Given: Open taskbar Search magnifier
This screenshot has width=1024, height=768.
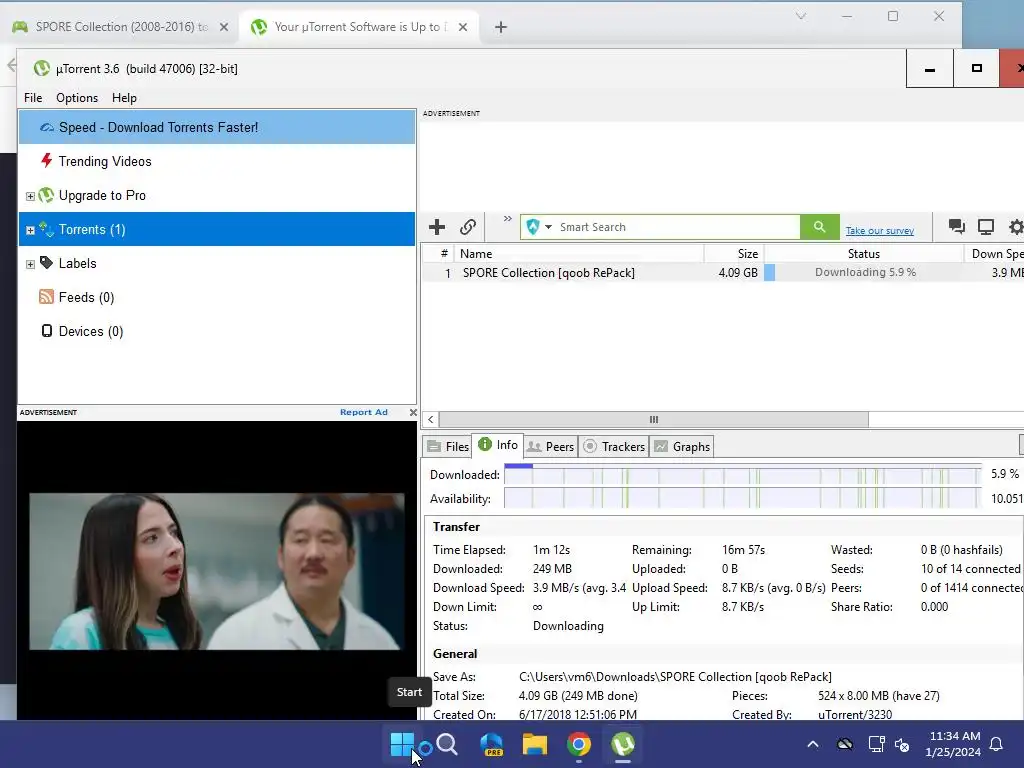Looking at the screenshot, I should point(447,744).
